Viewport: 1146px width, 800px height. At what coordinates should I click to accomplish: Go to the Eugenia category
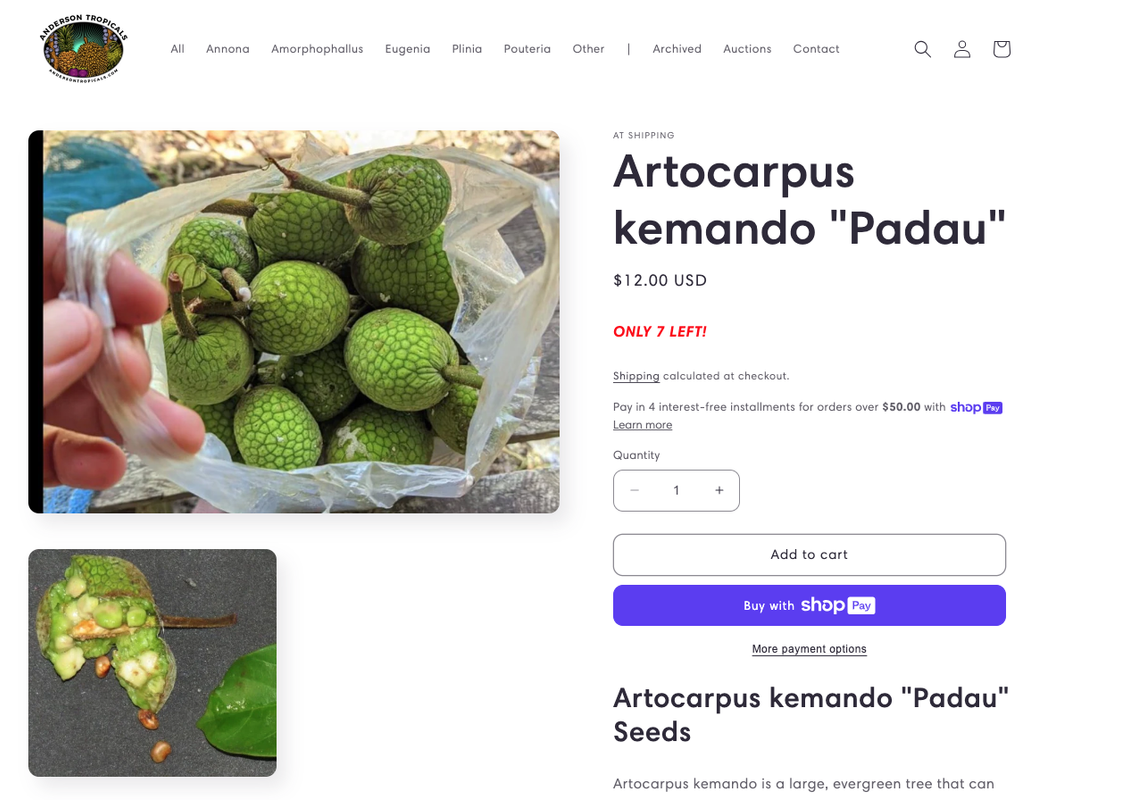(x=408, y=49)
